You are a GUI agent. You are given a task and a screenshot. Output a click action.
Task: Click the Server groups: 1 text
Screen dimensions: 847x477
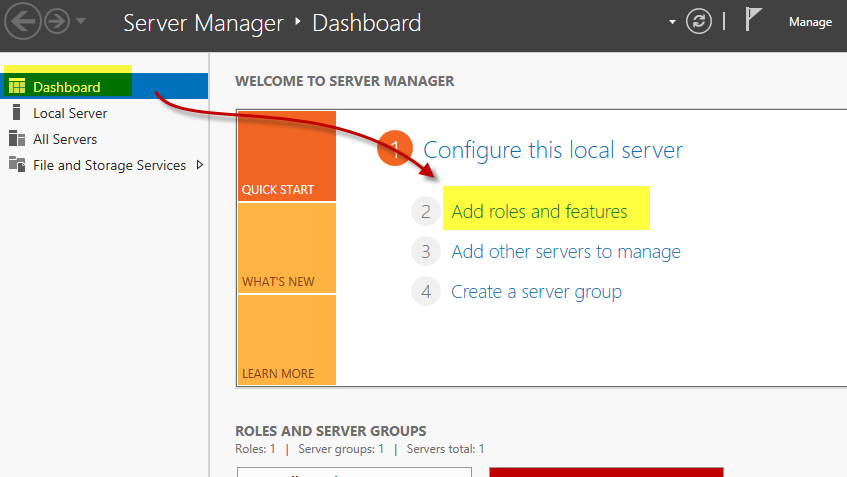tap(341, 449)
